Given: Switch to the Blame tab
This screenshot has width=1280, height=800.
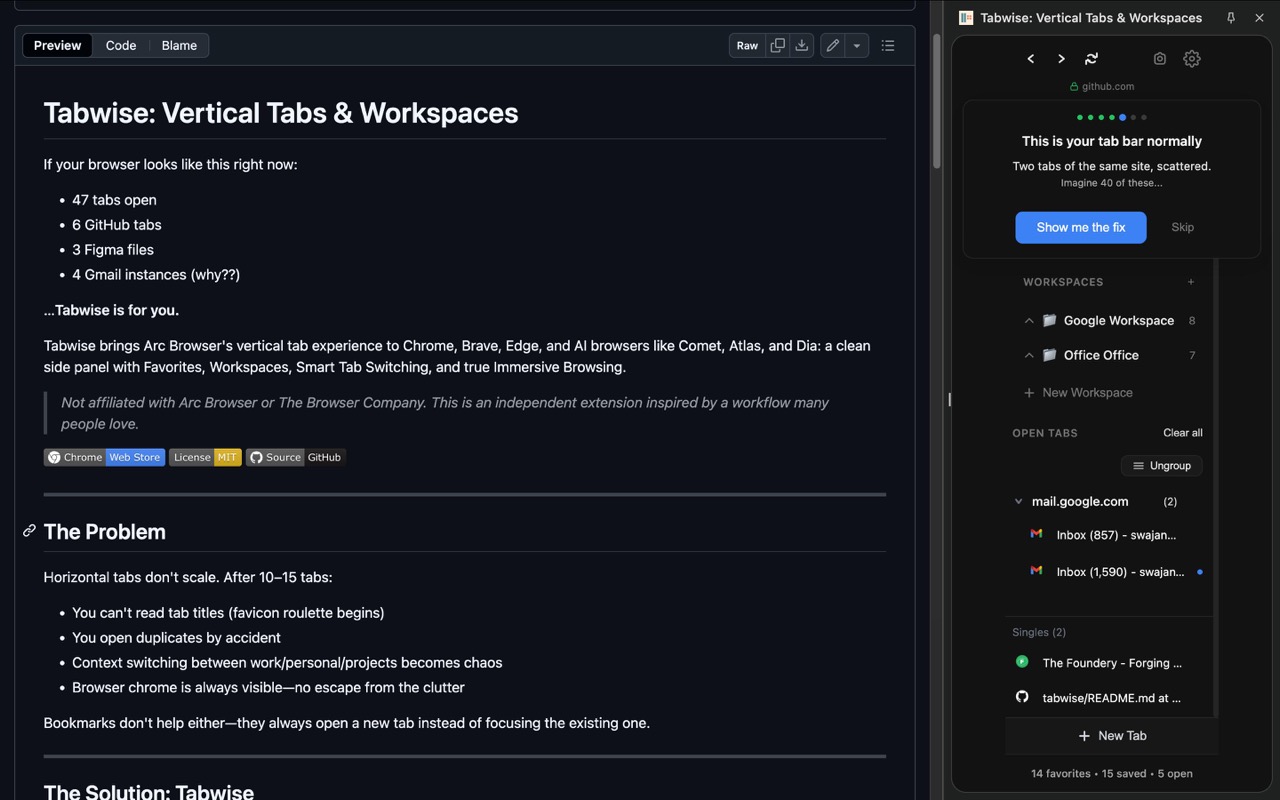Looking at the screenshot, I should 179,45.
